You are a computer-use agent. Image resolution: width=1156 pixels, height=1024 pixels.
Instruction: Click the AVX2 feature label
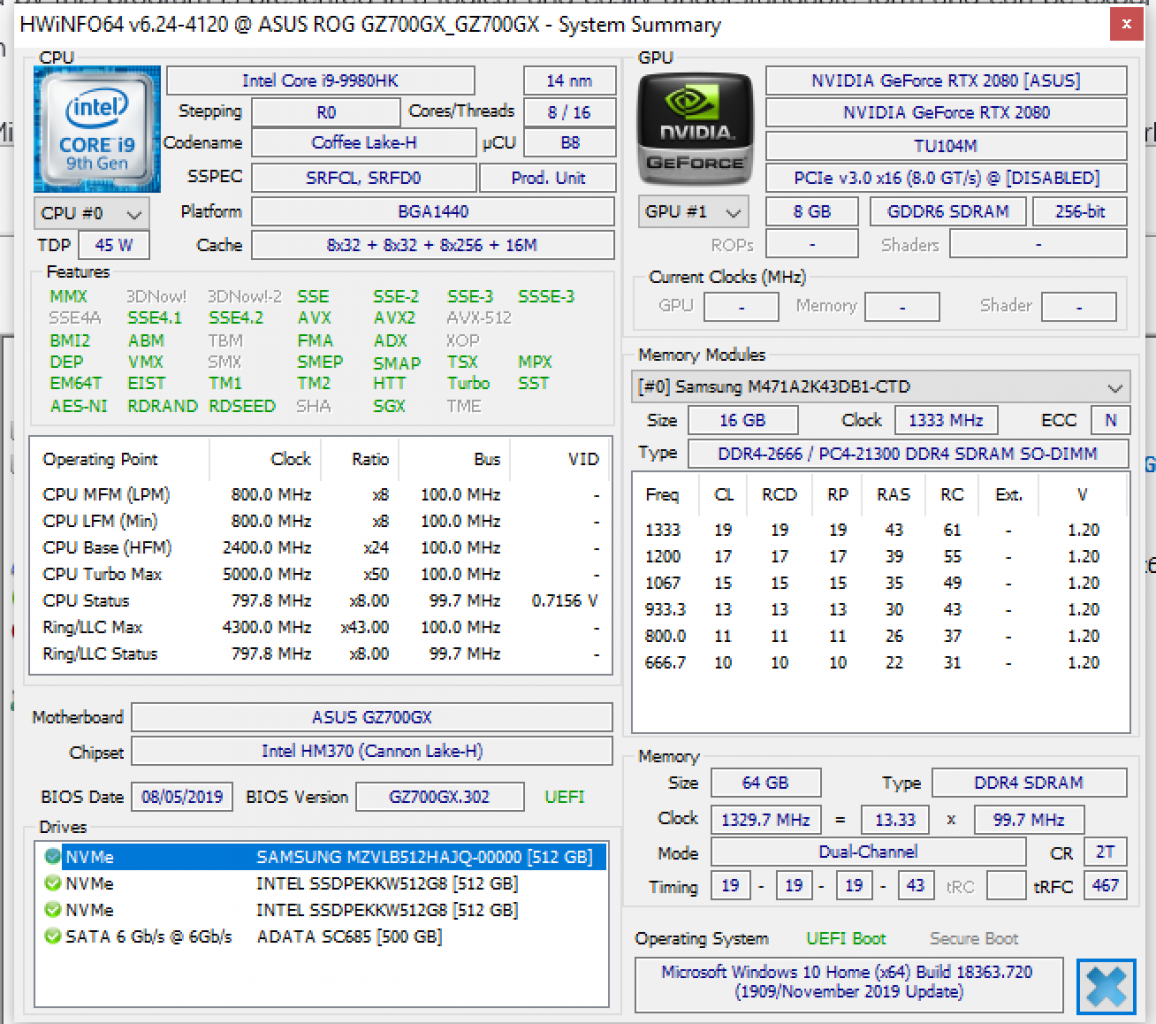click(x=394, y=318)
